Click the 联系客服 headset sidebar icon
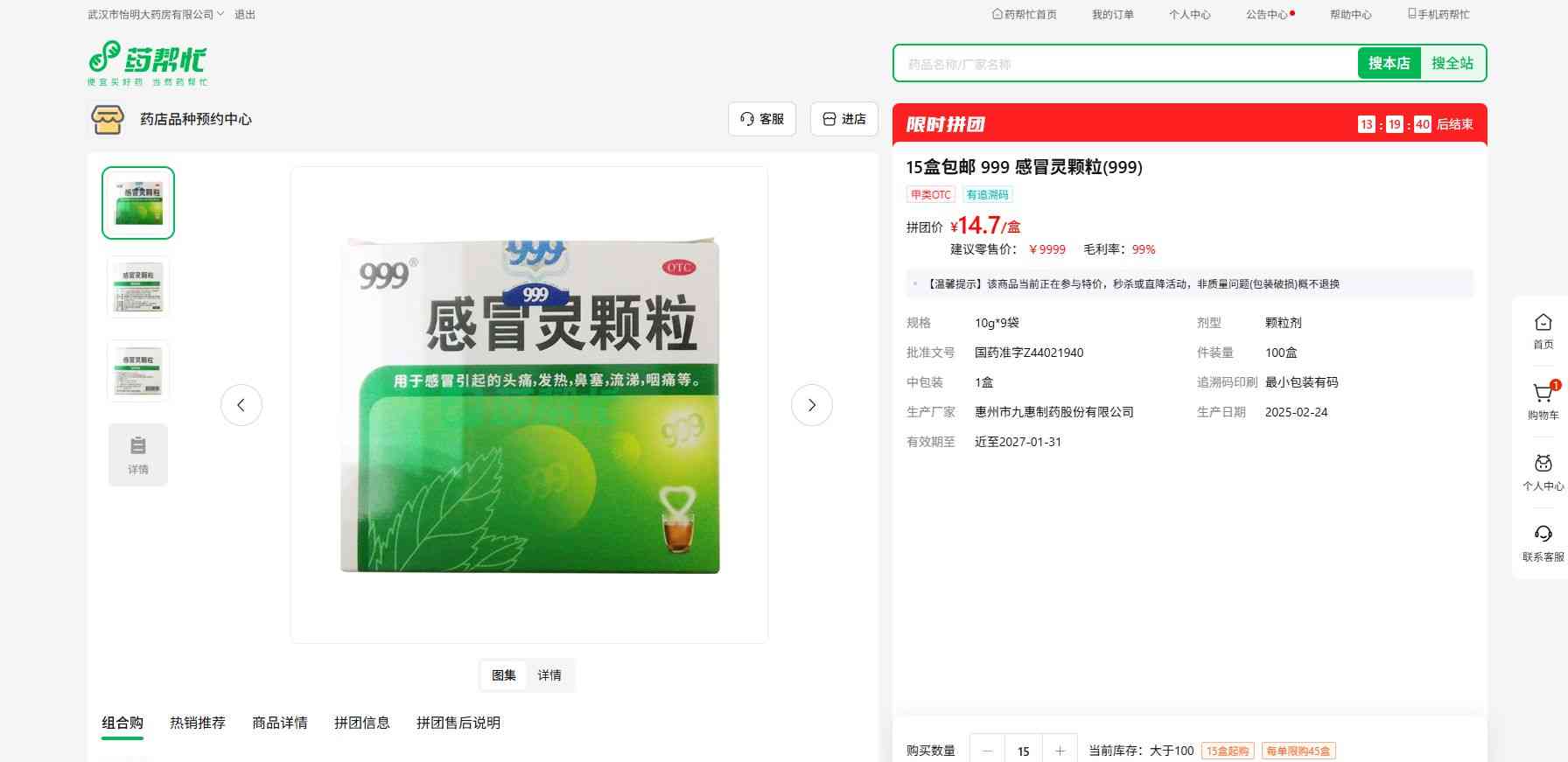Image resolution: width=1568 pixels, height=762 pixels. [1543, 535]
